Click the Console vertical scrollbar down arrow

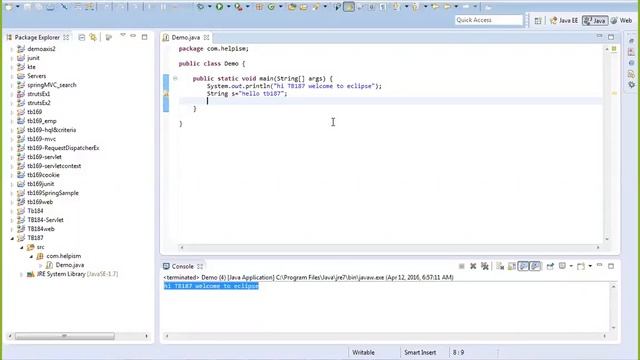613,328
